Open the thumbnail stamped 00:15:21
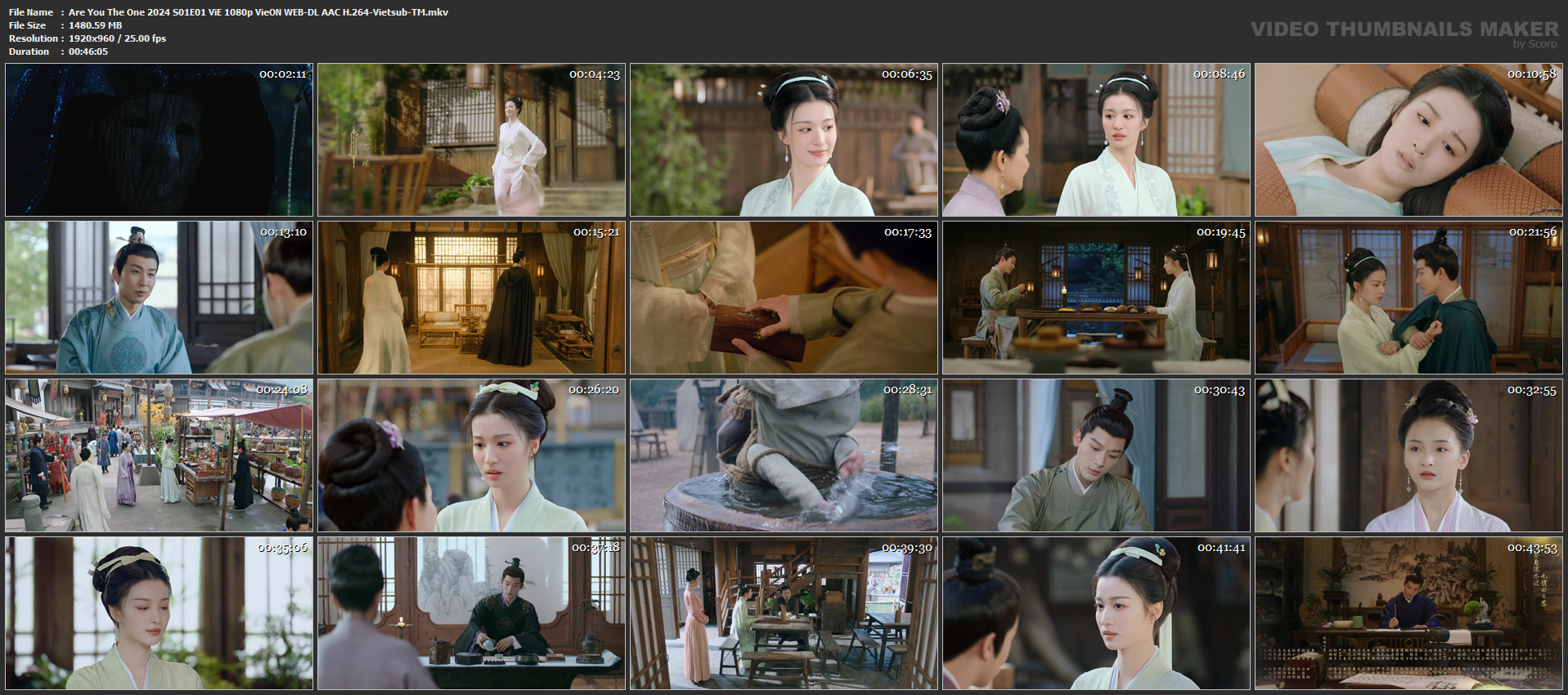Viewport: 1568px width, 695px height. click(x=471, y=298)
